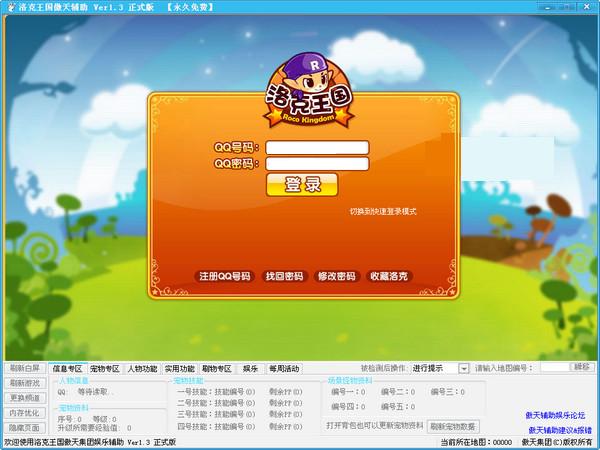Viewport: 600px width, 450px height.
Task: Click the QQ密码 password field
Action: coord(317,164)
